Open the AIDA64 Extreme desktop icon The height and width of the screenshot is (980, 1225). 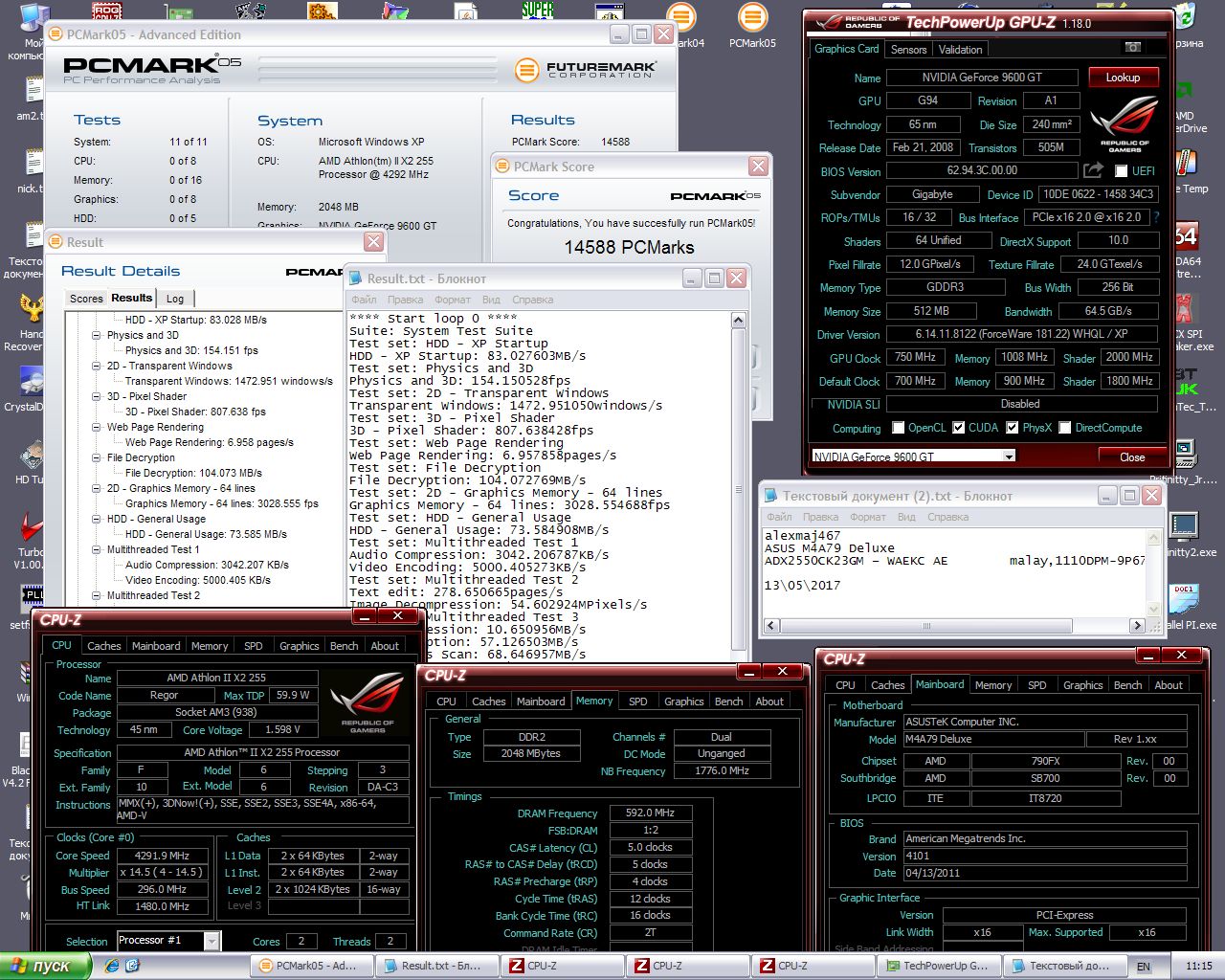1187,234
